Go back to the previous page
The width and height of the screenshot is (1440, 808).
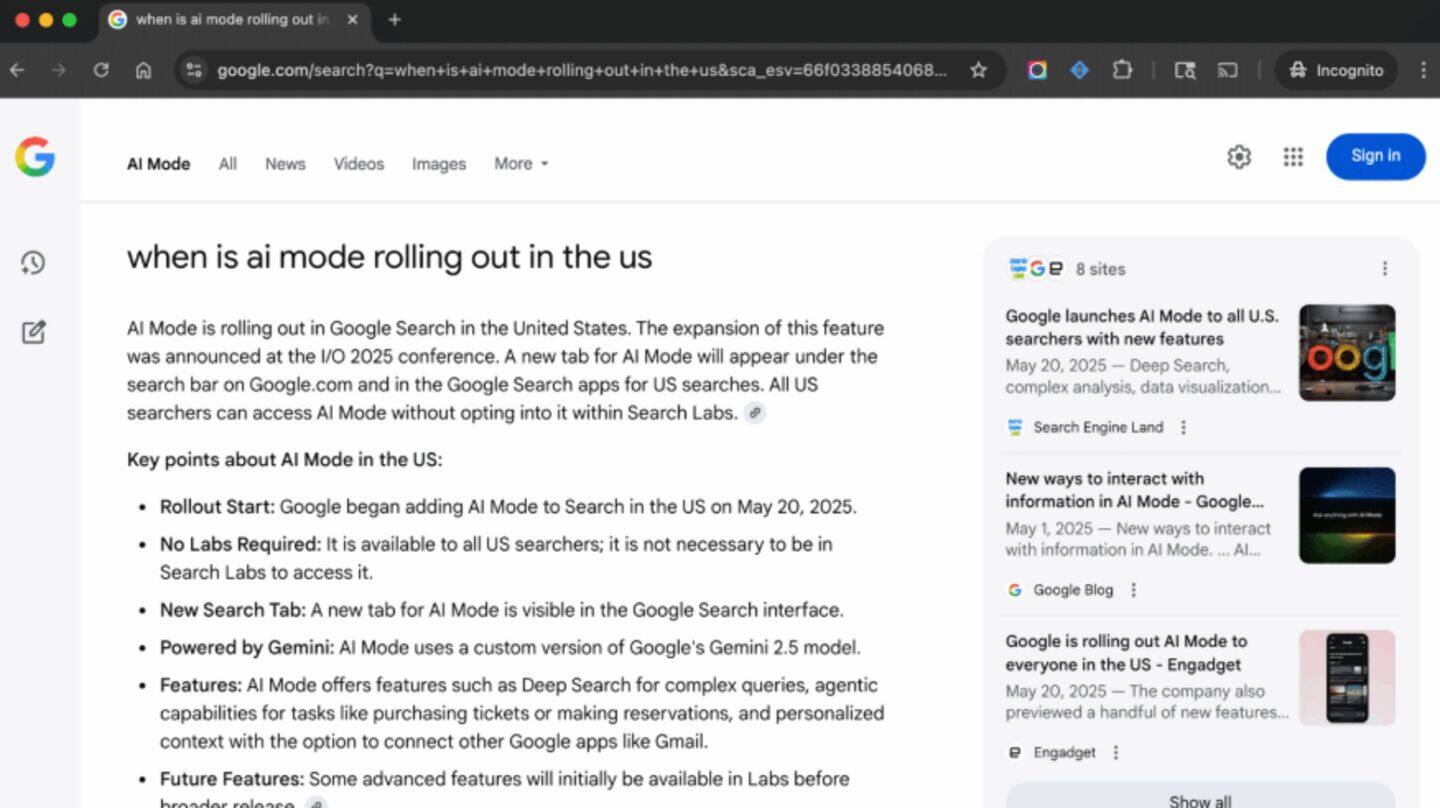coord(17,70)
